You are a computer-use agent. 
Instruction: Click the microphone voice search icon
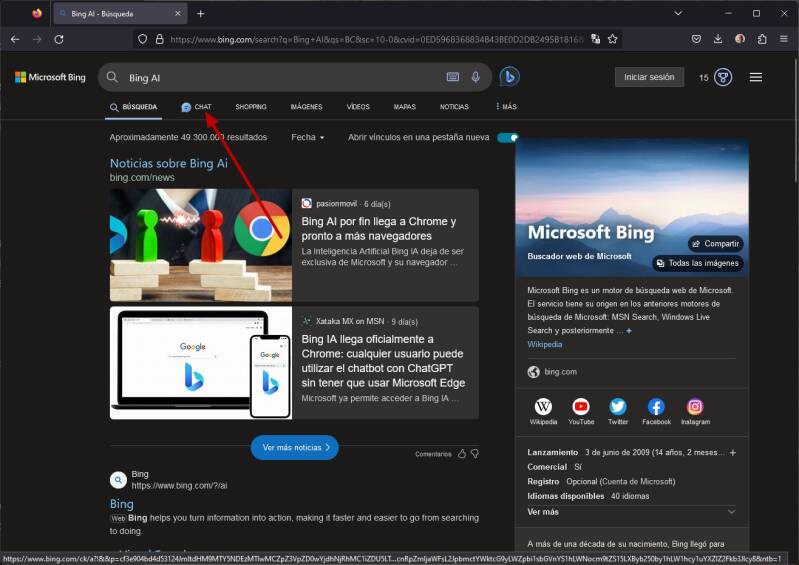click(475, 77)
